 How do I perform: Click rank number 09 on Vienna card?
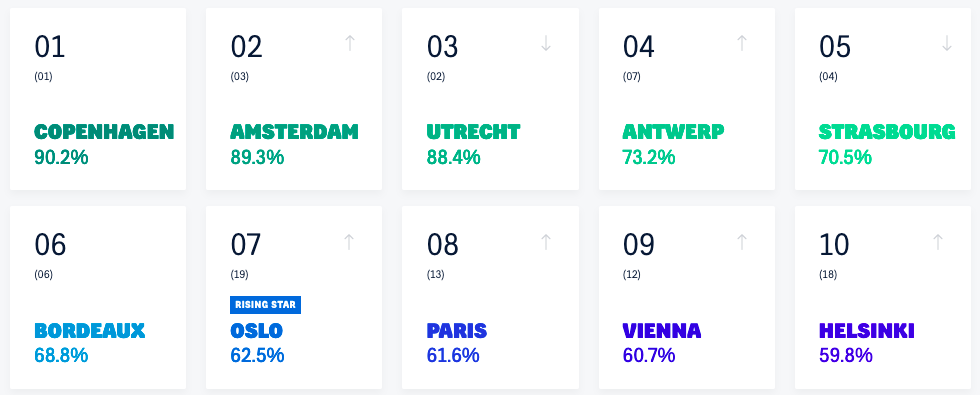[x=639, y=245]
